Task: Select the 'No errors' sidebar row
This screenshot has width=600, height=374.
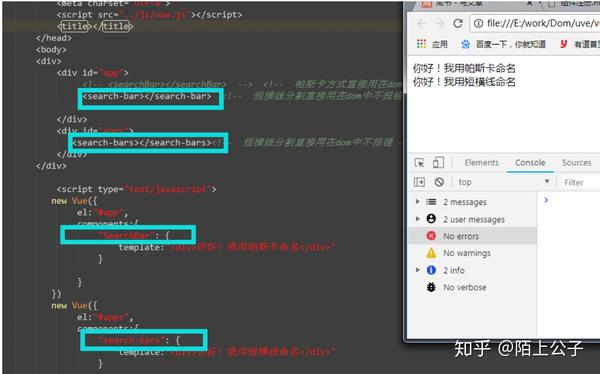Action: (x=473, y=236)
